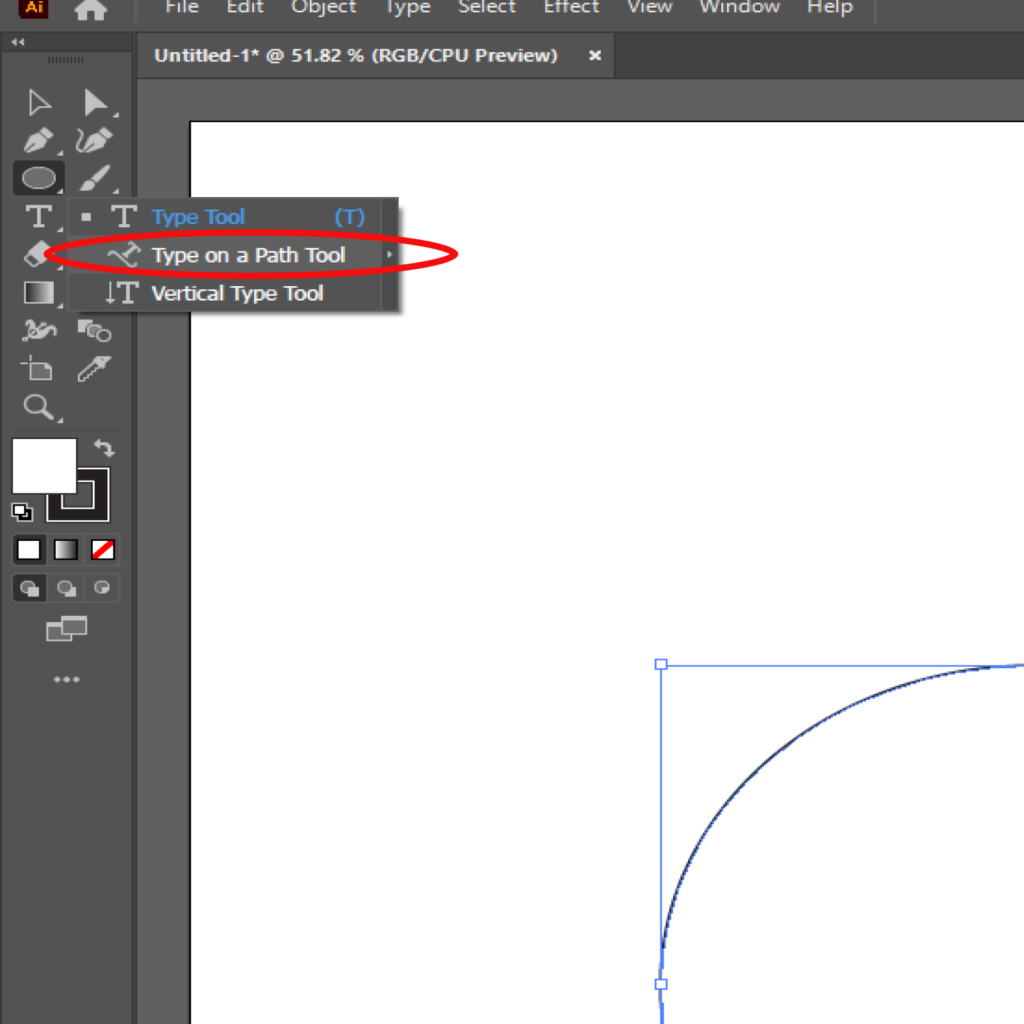Choose Type on a Path Tool

(224, 255)
